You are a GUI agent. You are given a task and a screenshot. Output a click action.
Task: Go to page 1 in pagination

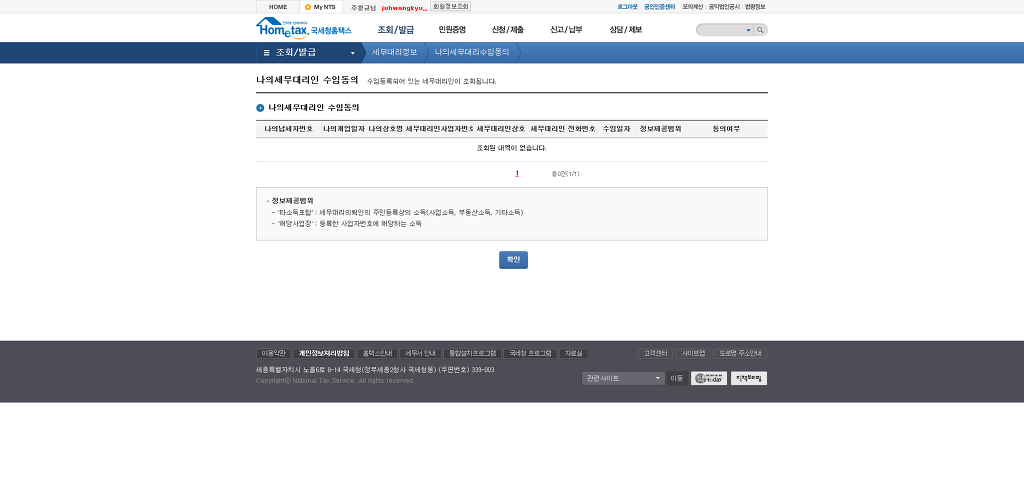click(517, 174)
